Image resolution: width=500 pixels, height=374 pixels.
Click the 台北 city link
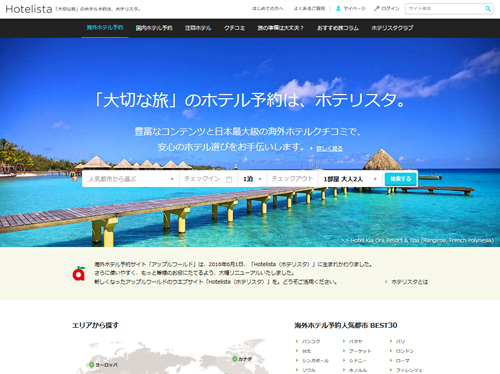point(307,351)
